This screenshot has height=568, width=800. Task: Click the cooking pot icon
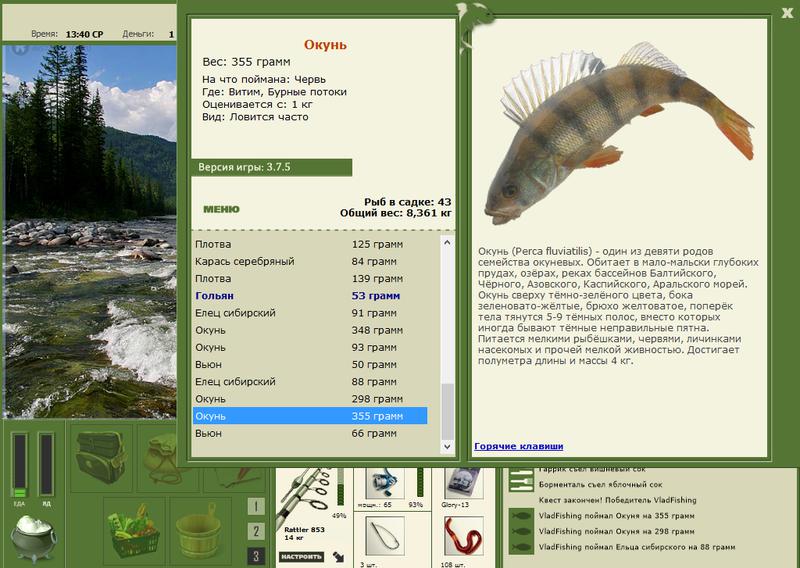pyautogui.click(x=34, y=538)
